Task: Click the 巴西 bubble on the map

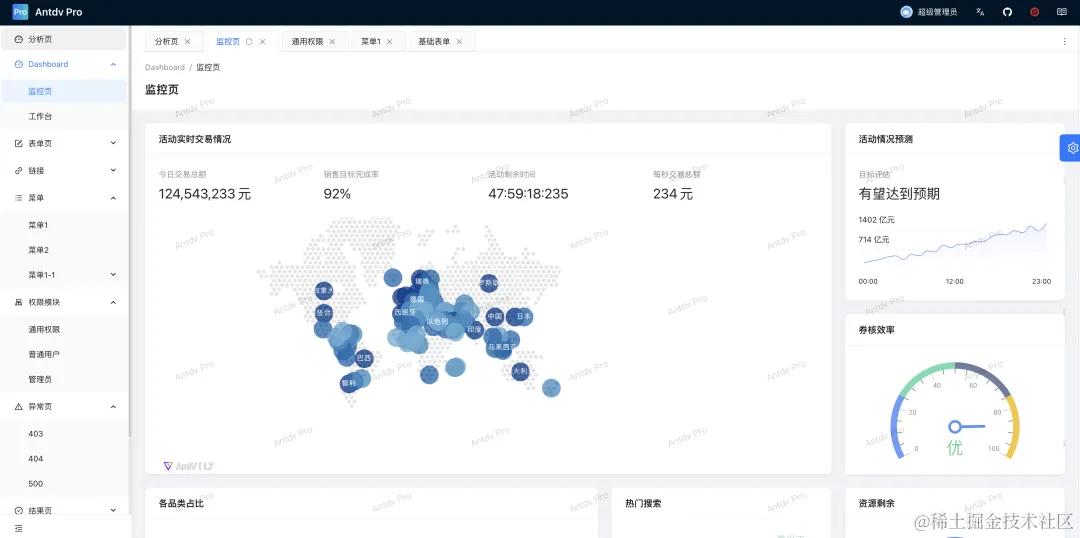Action: [x=364, y=358]
